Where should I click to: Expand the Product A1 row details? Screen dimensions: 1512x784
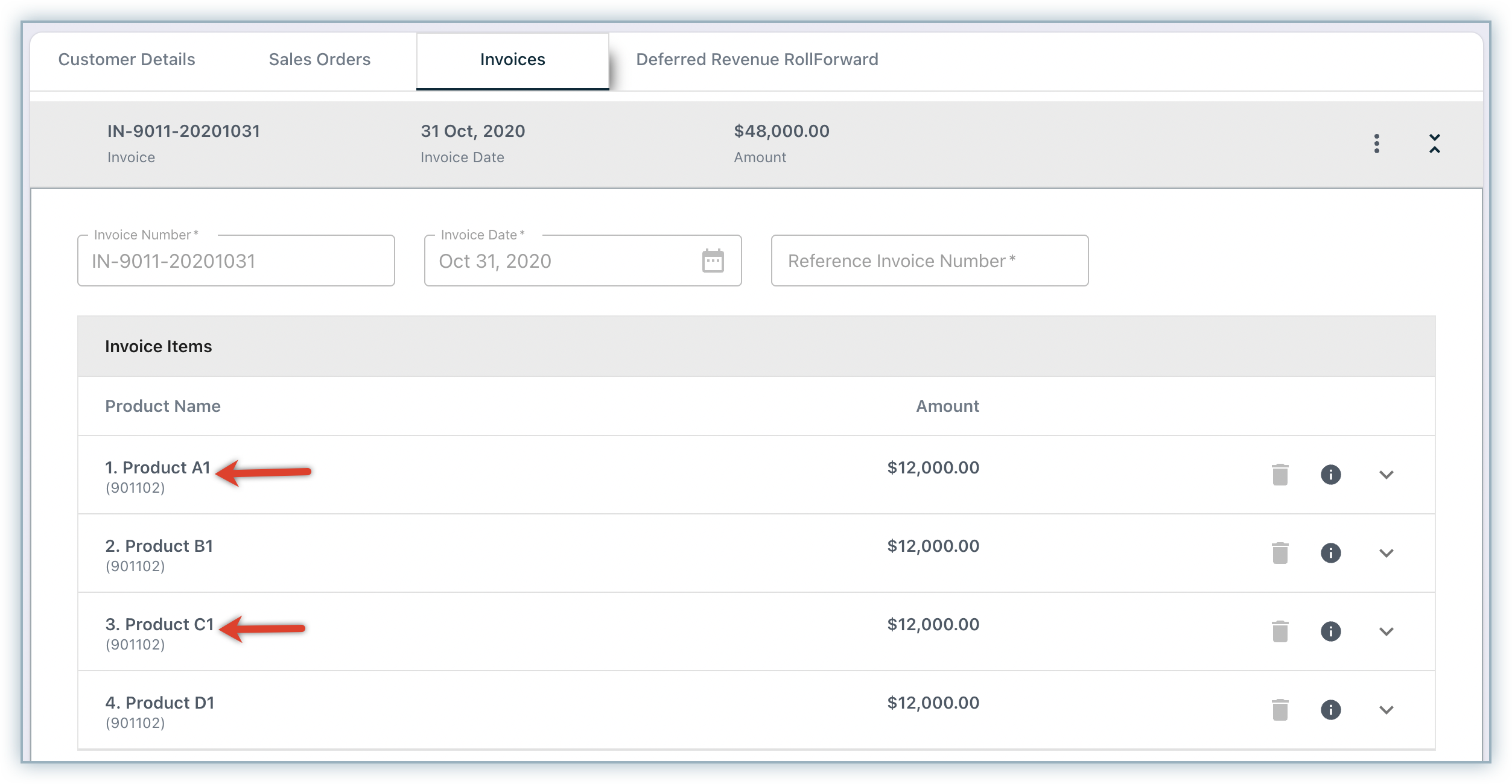pos(1386,475)
